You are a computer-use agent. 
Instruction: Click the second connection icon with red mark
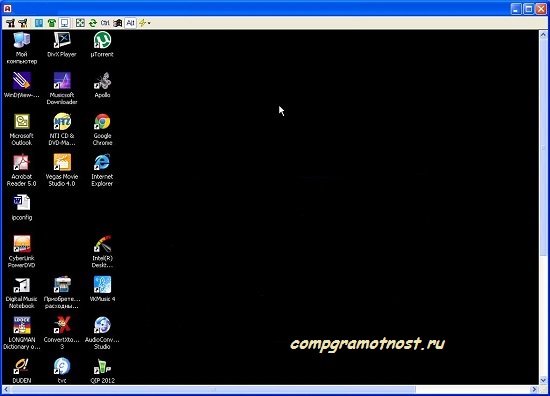[23, 23]
